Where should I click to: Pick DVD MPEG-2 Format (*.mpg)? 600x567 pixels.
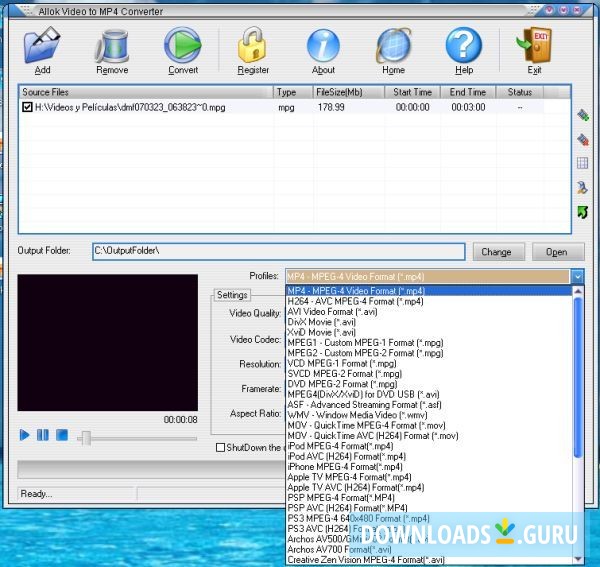pos(430,384)
